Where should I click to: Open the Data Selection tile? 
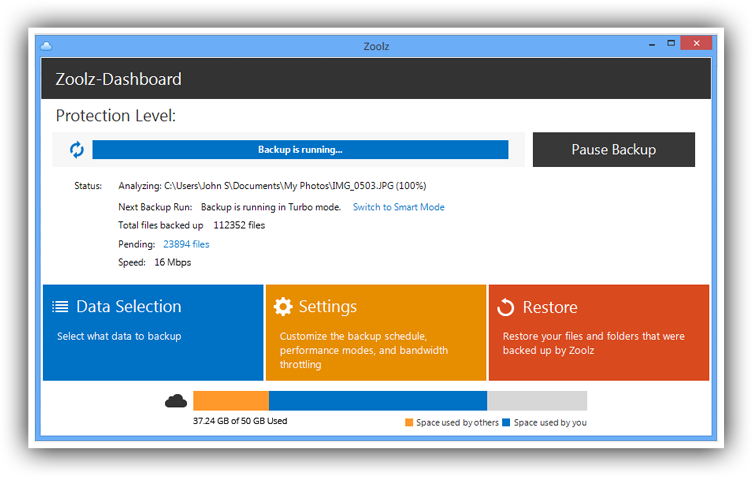click(153, 333)
